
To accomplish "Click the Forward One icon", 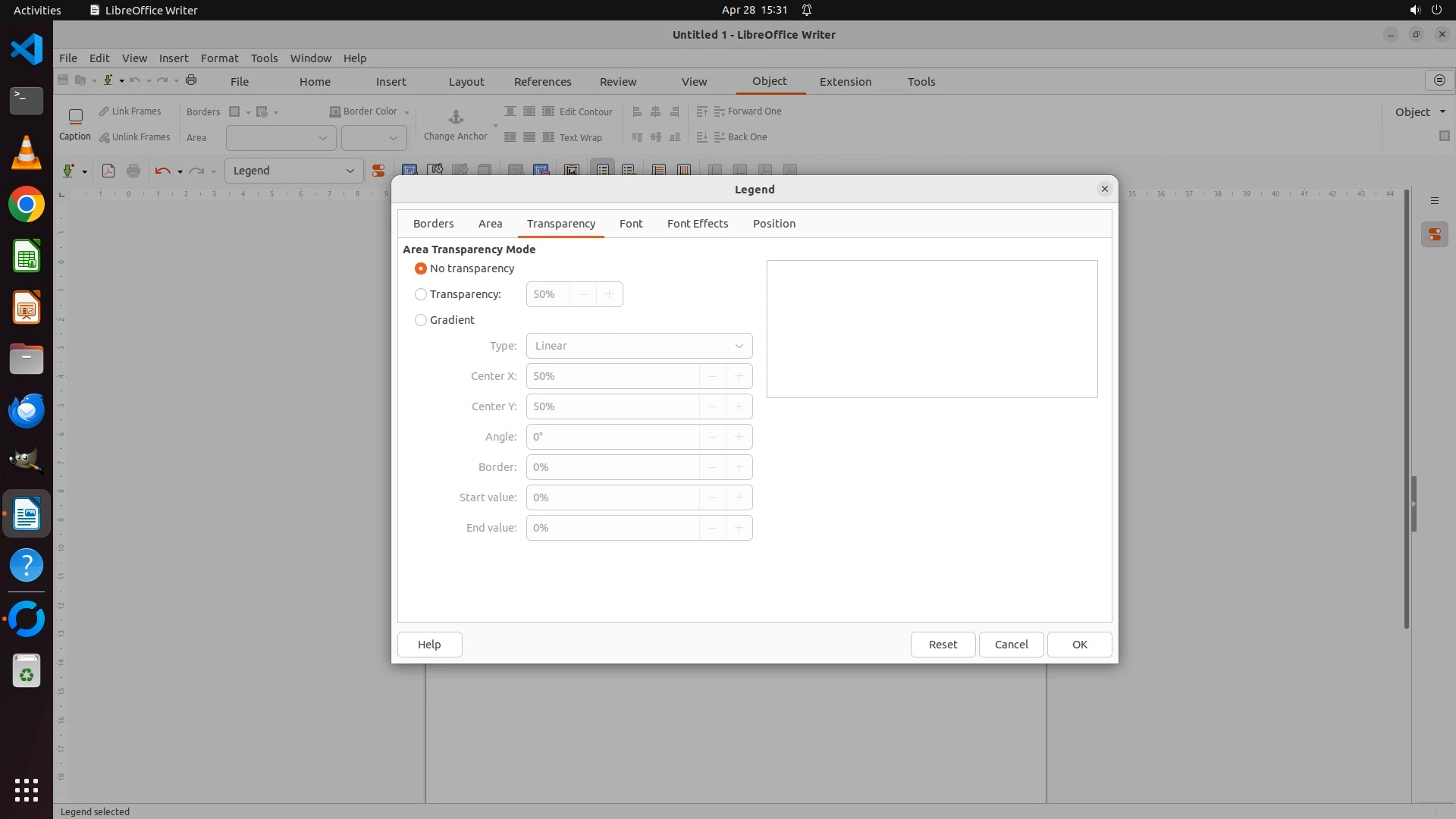I will (719, 111).
